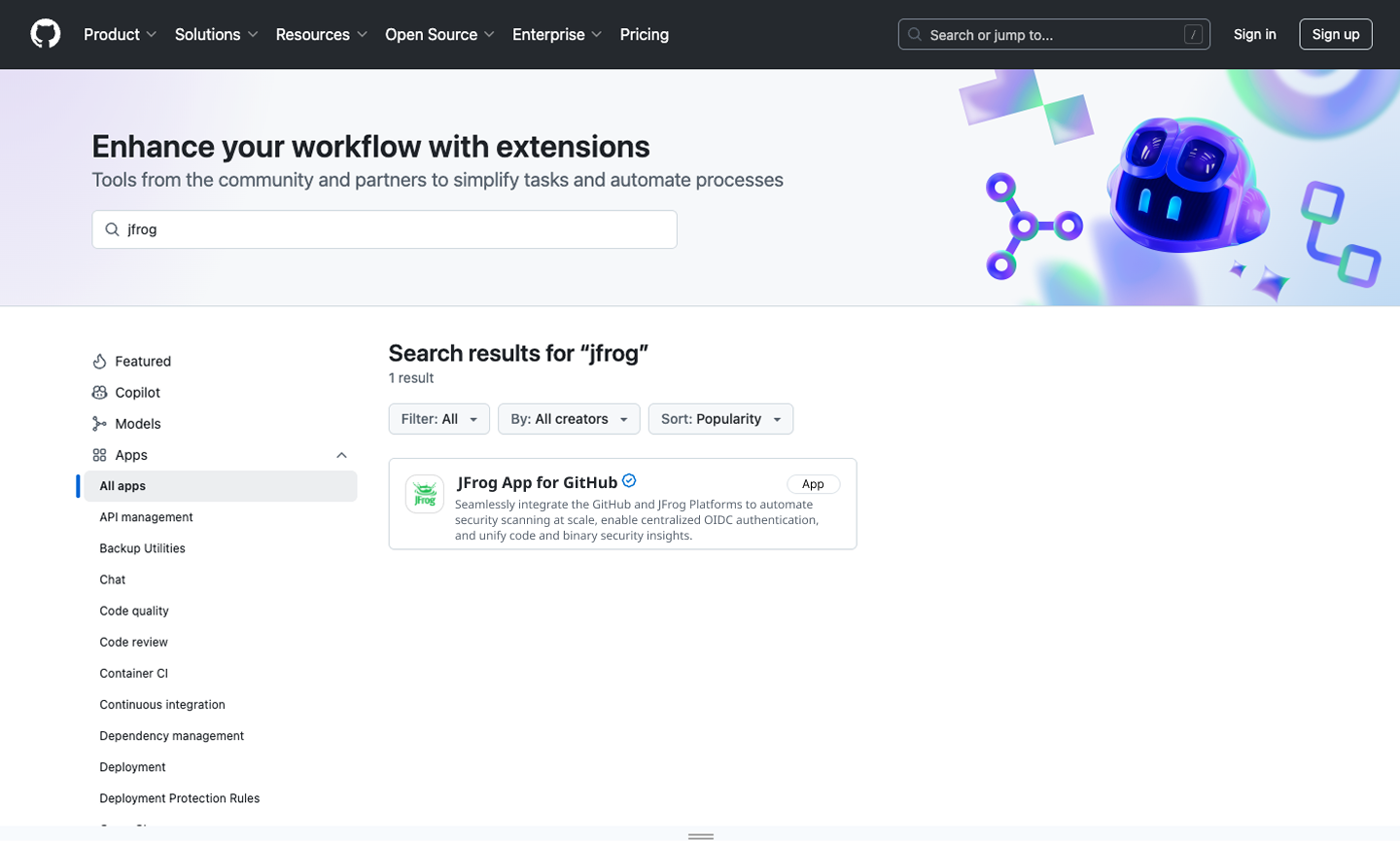The width and height of the screenshot is (1400, 841).
Task: Select the Continuous integration category
Action: (162, 705)
